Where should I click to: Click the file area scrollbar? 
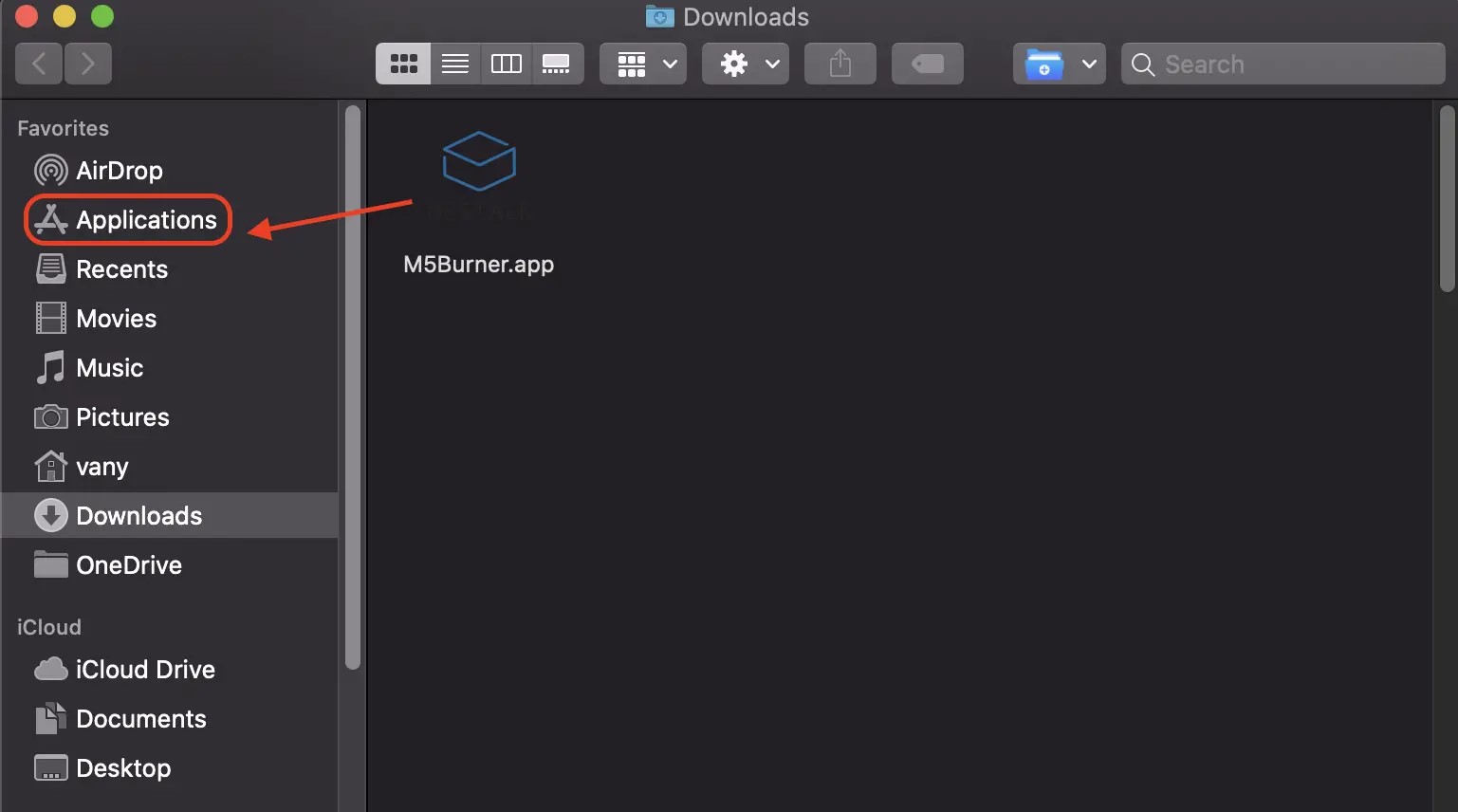pyautogui.click(x=1447, y=199)
